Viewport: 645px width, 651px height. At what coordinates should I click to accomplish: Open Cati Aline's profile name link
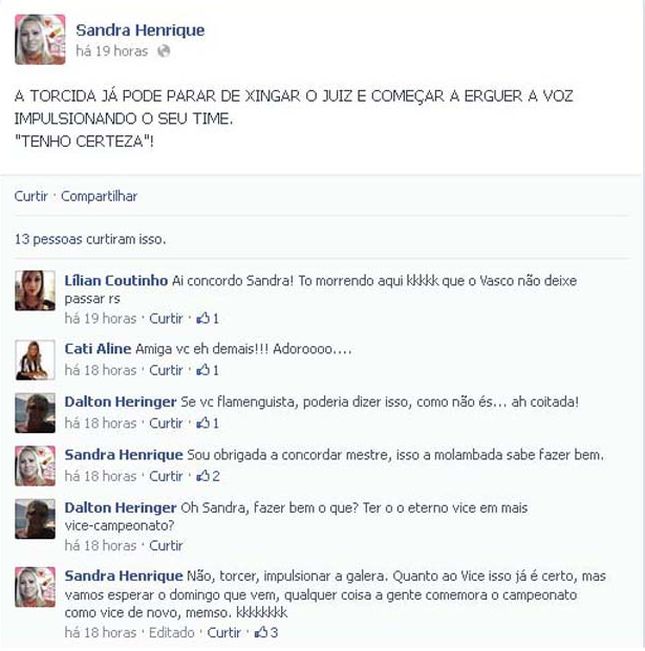pyautogui.click(x=98, y=349)
